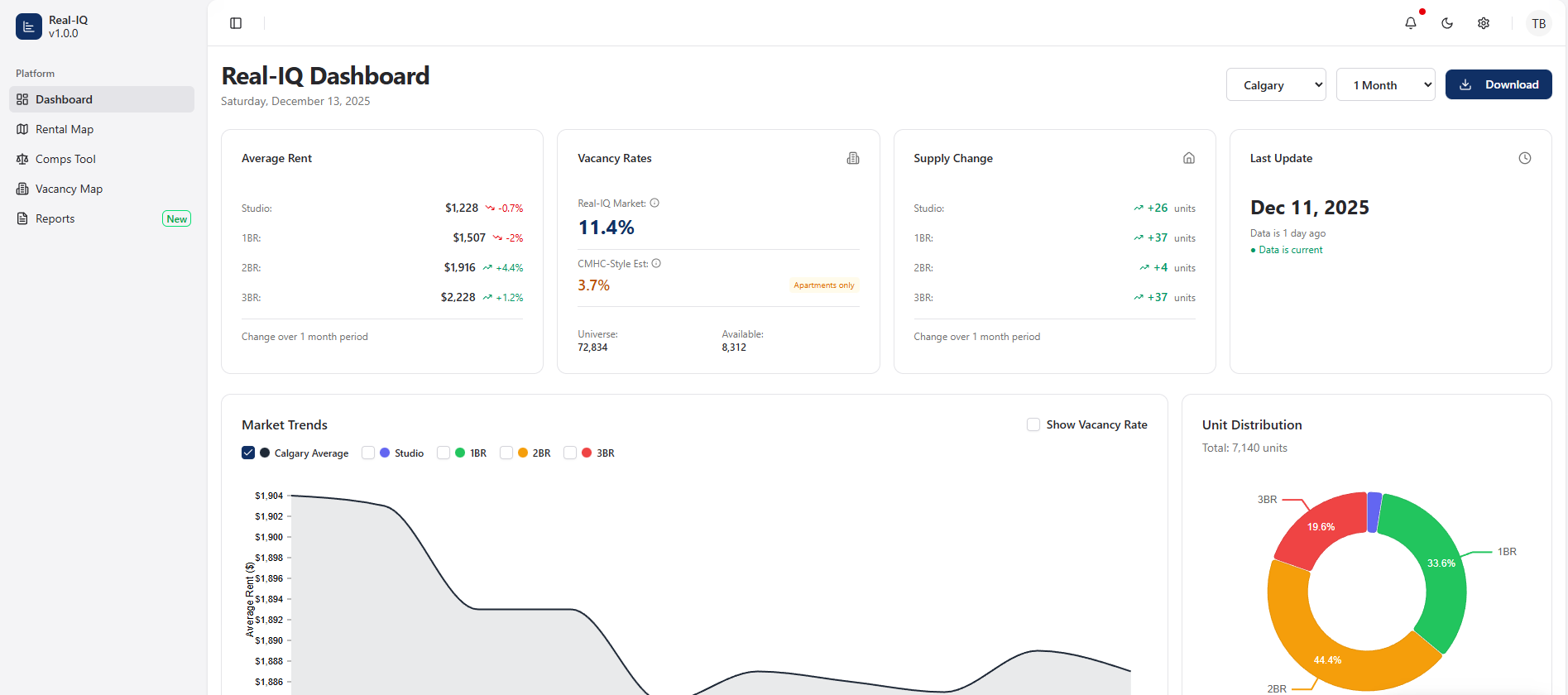Viewport: 1568px width, 695px height.
Task: Click the Available 8,312 value
Action: coord(734,347)
